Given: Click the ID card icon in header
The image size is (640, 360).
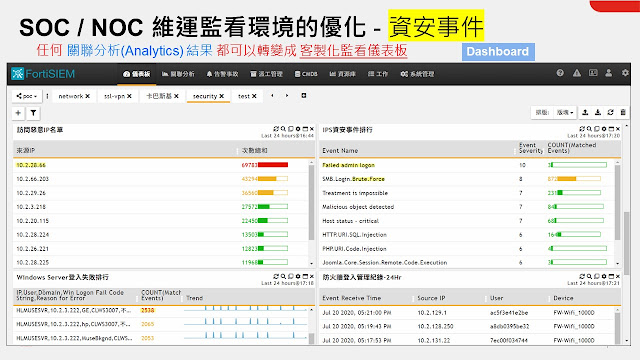Looking at the screenshot, I should (593, 73).
